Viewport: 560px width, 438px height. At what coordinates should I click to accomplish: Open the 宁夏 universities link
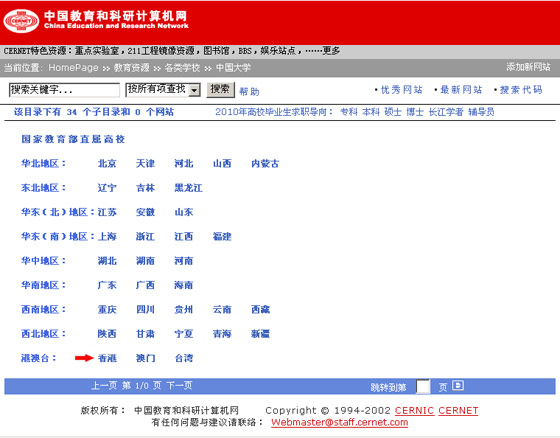pyautogui.click(x=184, y=334)
